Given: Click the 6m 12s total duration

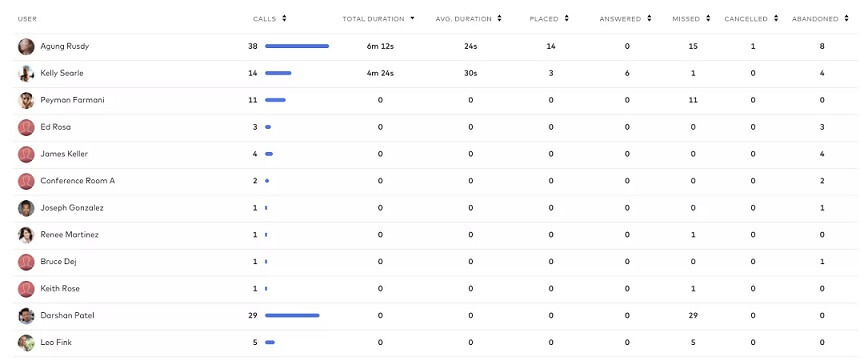Looking at the screenshot, I should click(380, 46).
